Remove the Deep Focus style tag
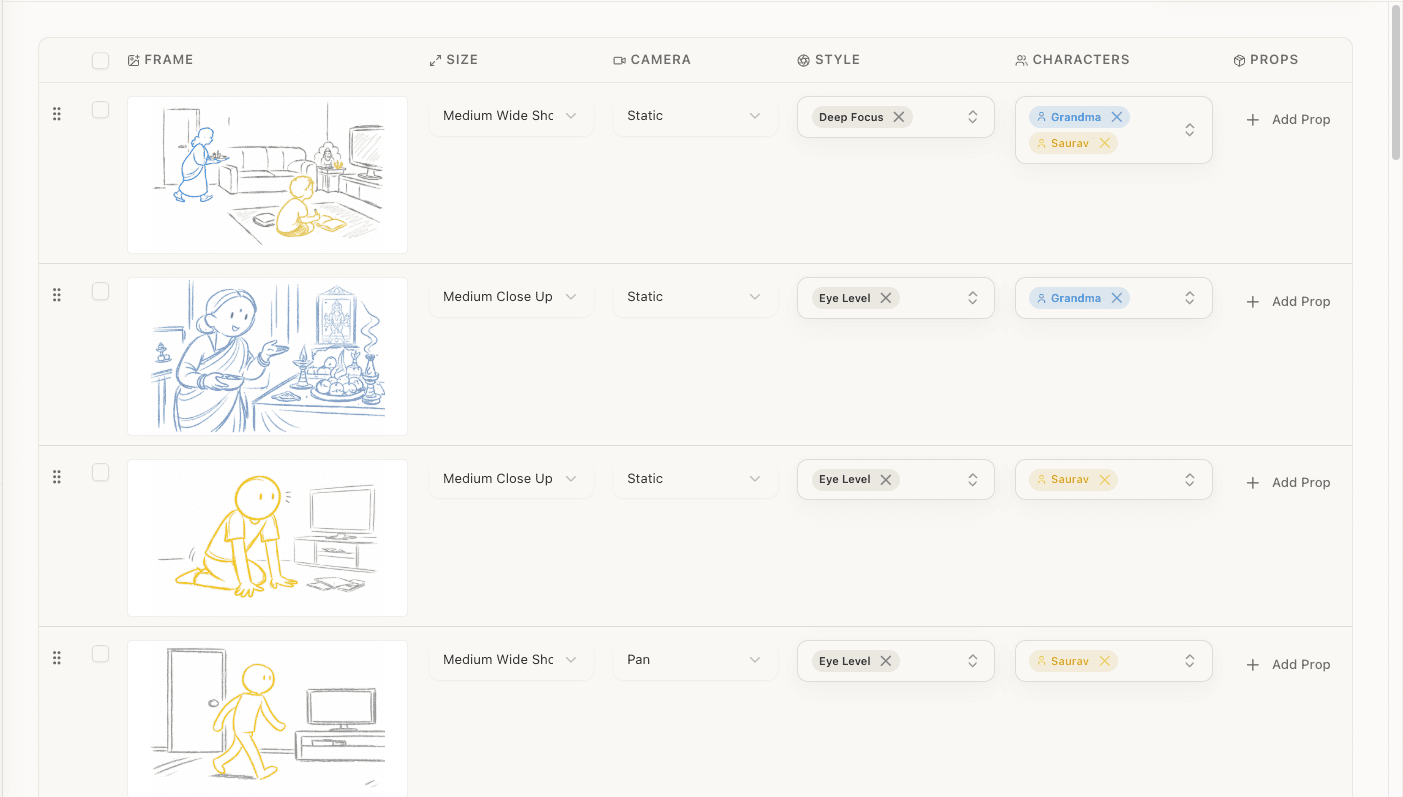Viewport: 1403px width, 797px height. tap(898, 116)
